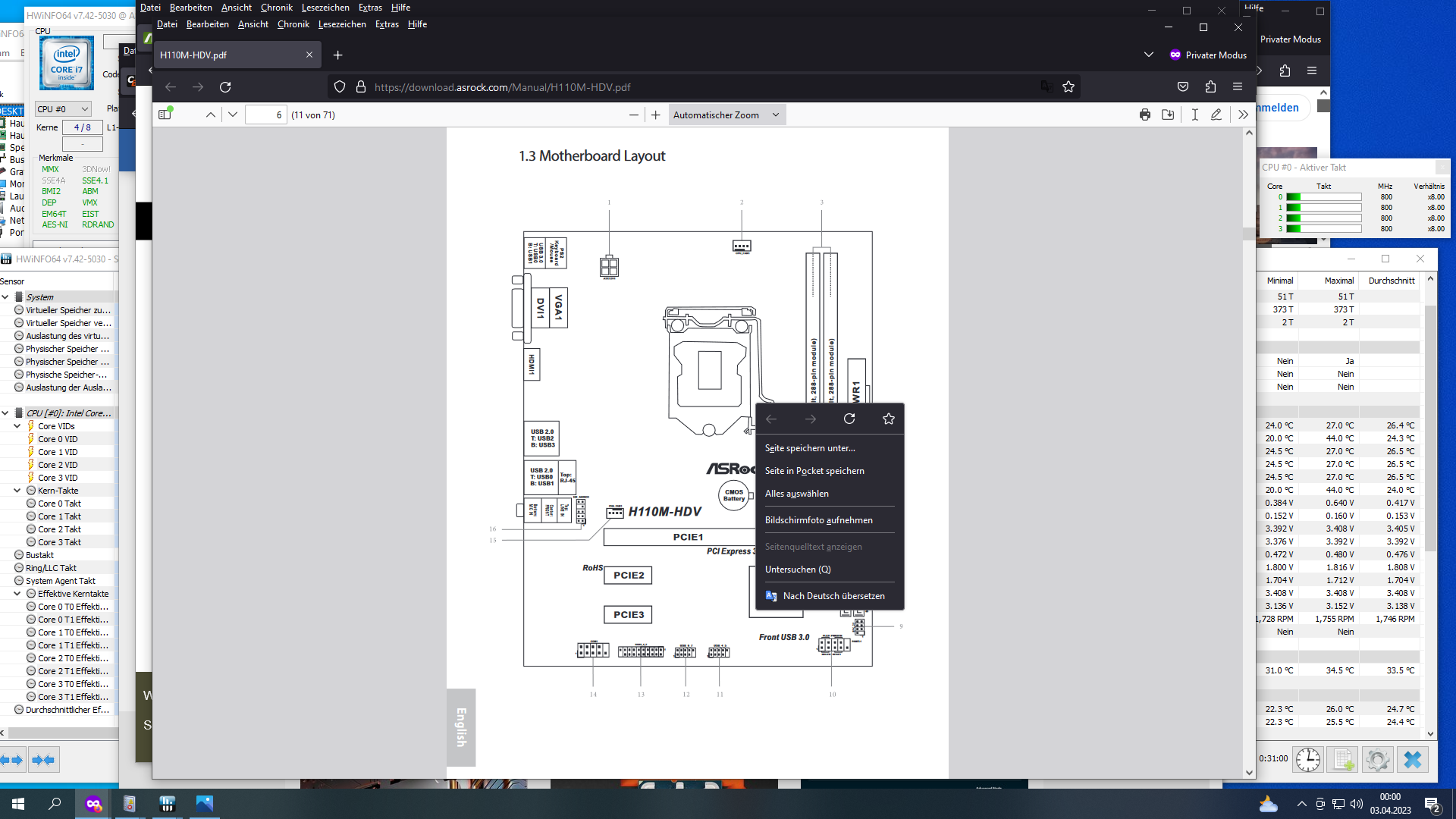
Task: Open the Automatischer Zoom dropdown
Action: click(x=726, y=115)
